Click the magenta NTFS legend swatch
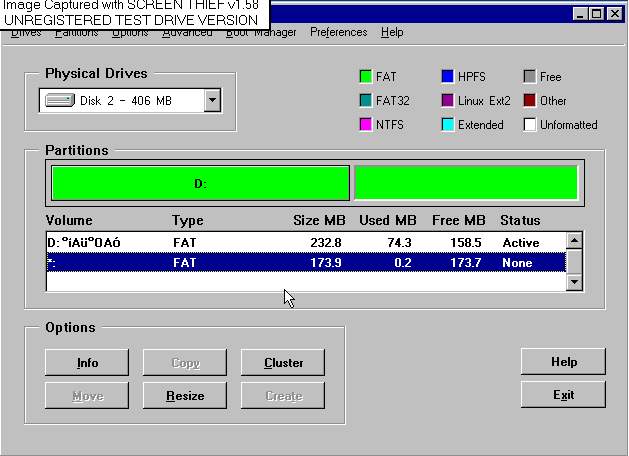The width and height of the screenshot is (629, 456). [366, 125]
